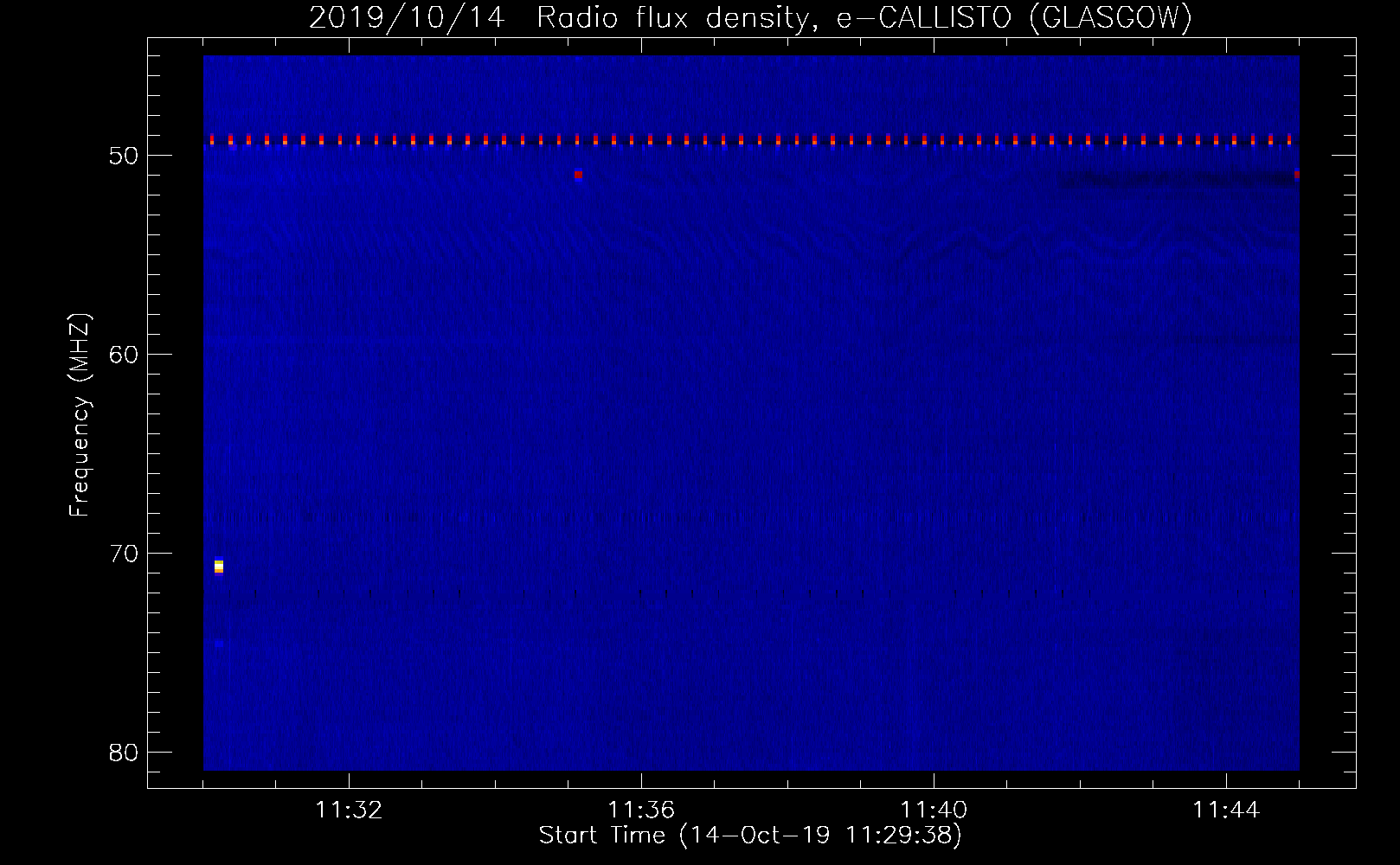Image resolution: width=1400 pixels, height=865 pixels.
Task: Click the date 2019/10/14 in the title
Action: point(406,17)
